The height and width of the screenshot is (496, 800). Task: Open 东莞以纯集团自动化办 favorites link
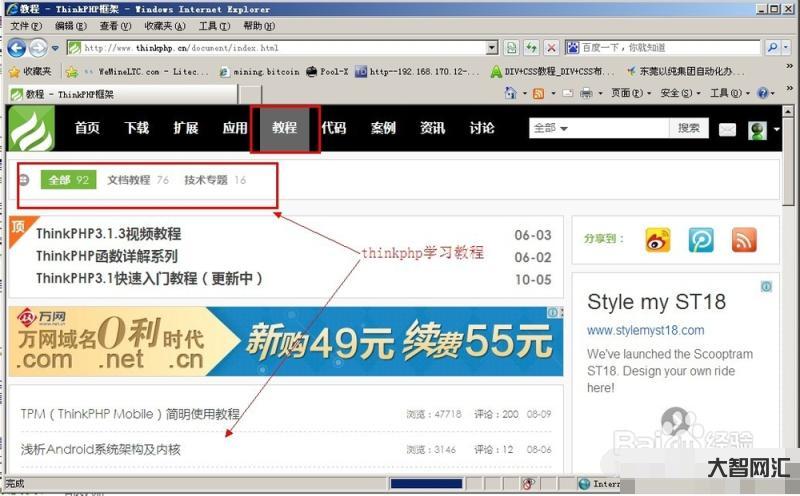click(685, 72)
